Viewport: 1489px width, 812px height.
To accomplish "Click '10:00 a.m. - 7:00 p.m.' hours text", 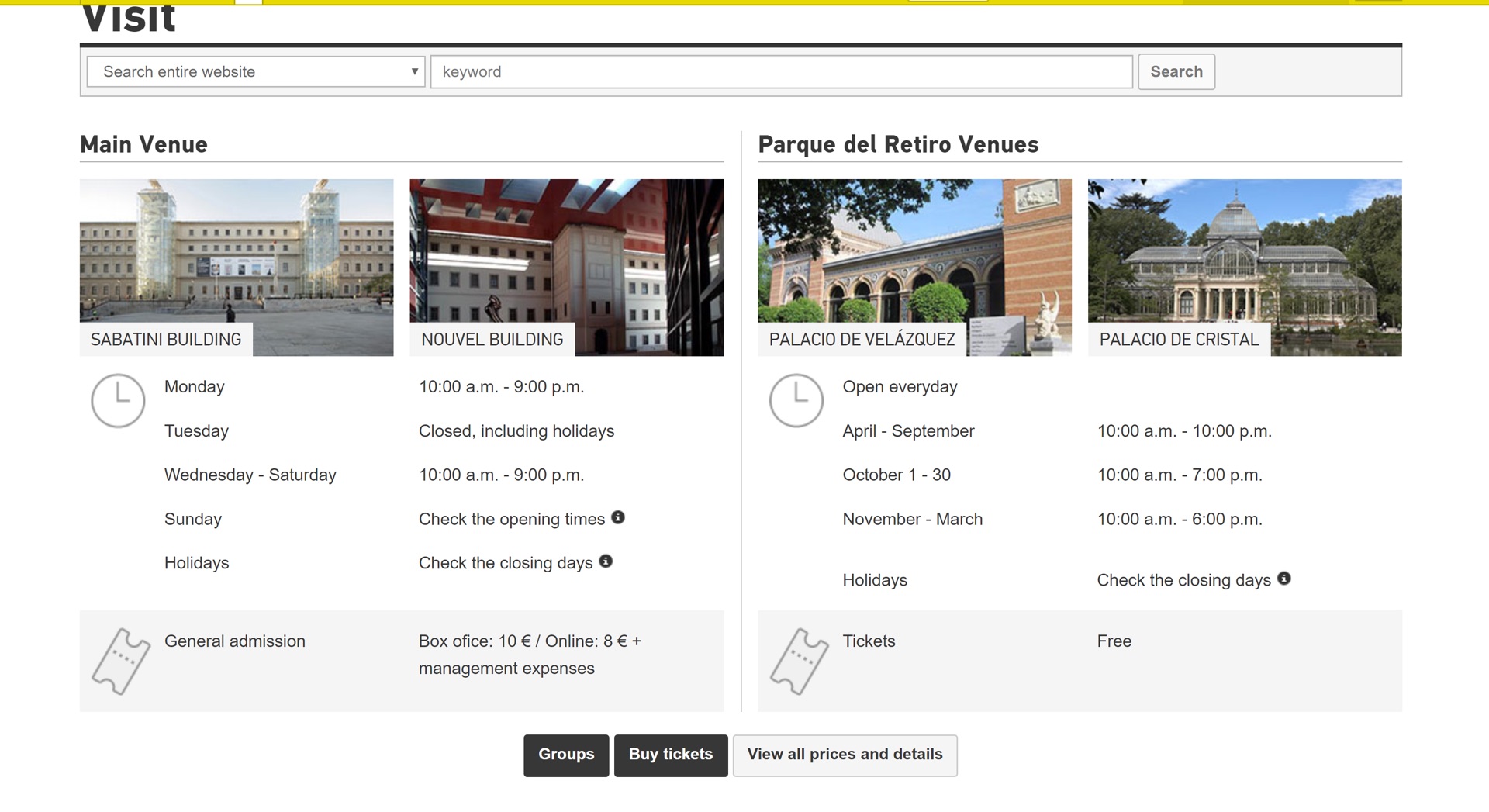I will click(x=1180, y=475).
